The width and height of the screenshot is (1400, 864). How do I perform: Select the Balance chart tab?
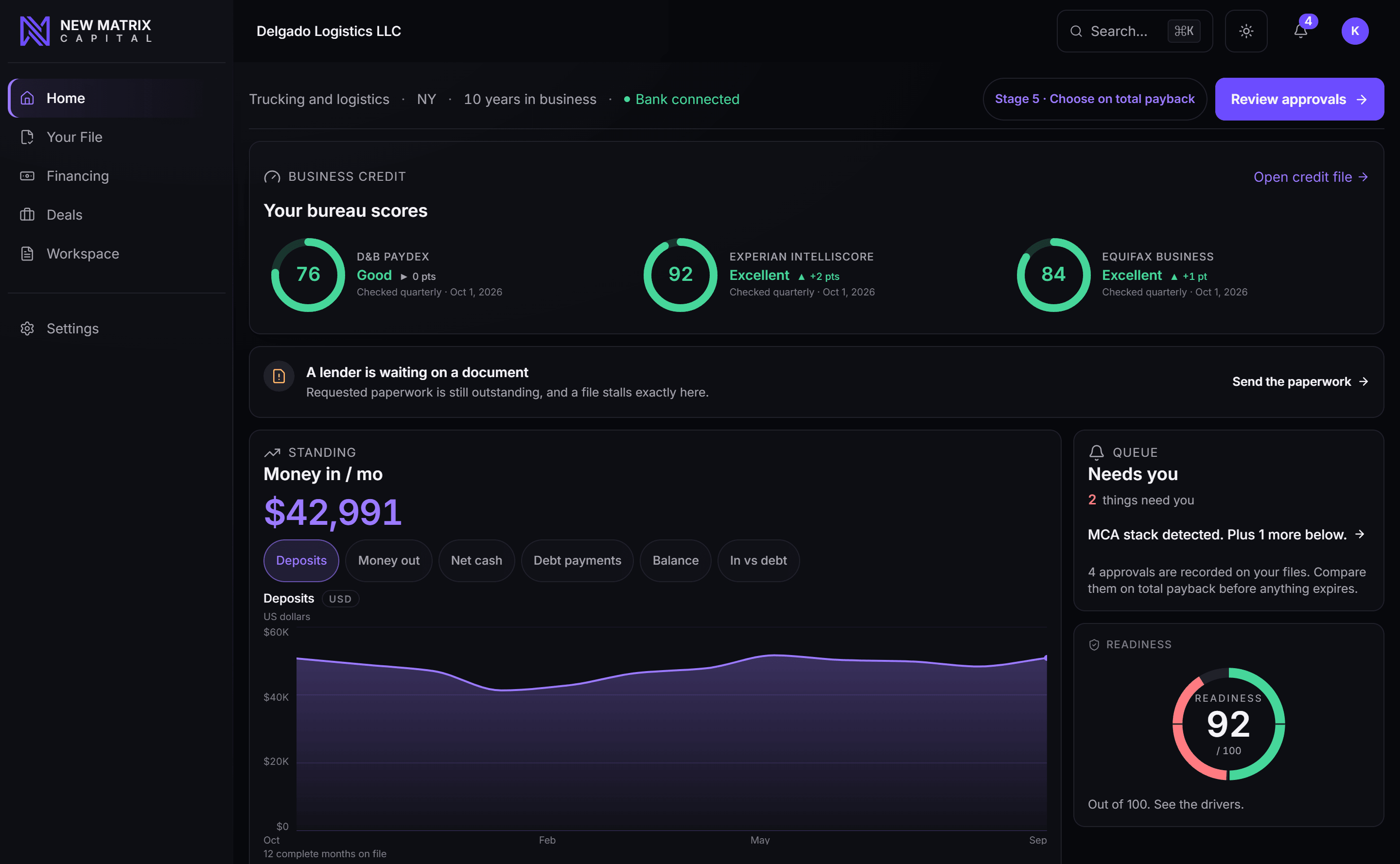[675, 561]
